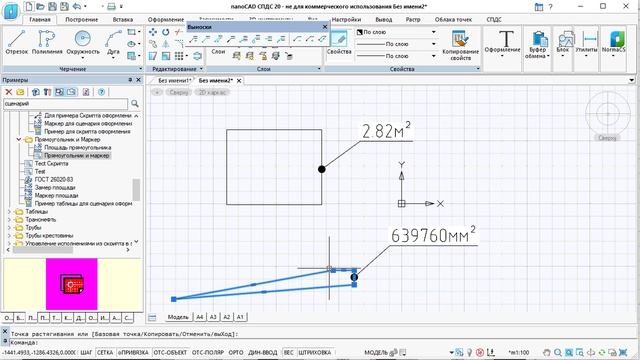Click Копирование свойств match properties tool
This screenshot has width=640, height=360.
(x=460, y=46)
